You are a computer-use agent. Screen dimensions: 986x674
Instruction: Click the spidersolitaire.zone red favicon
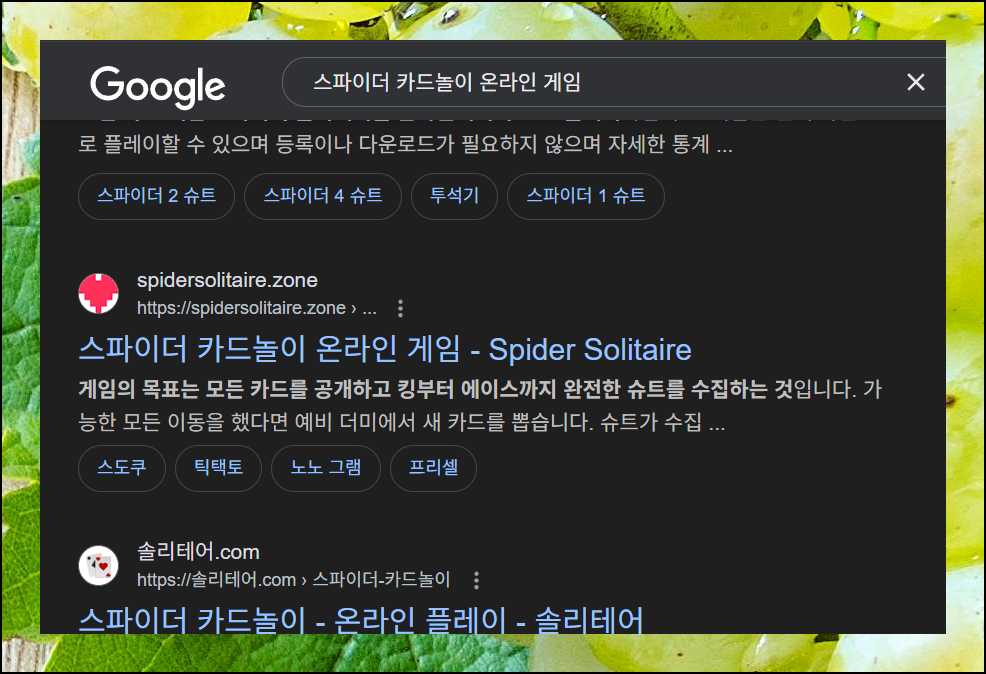pyautogui.click(x=99, y=293)
